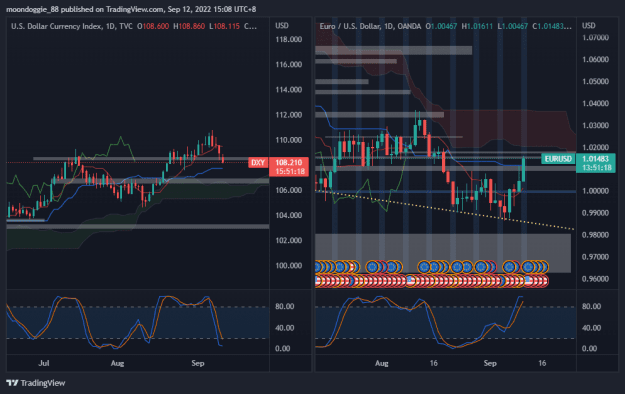The height and width of the screenshot is (394, 625).
Task: Click the Sep label on EURUSD time axis
Action: (x=490, y=363)
